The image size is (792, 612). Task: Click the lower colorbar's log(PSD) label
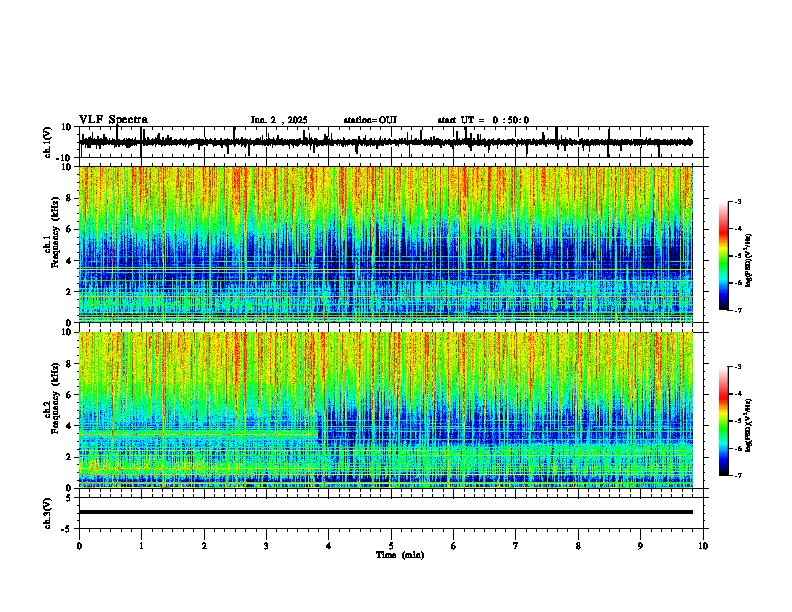(x=748, y=425)
